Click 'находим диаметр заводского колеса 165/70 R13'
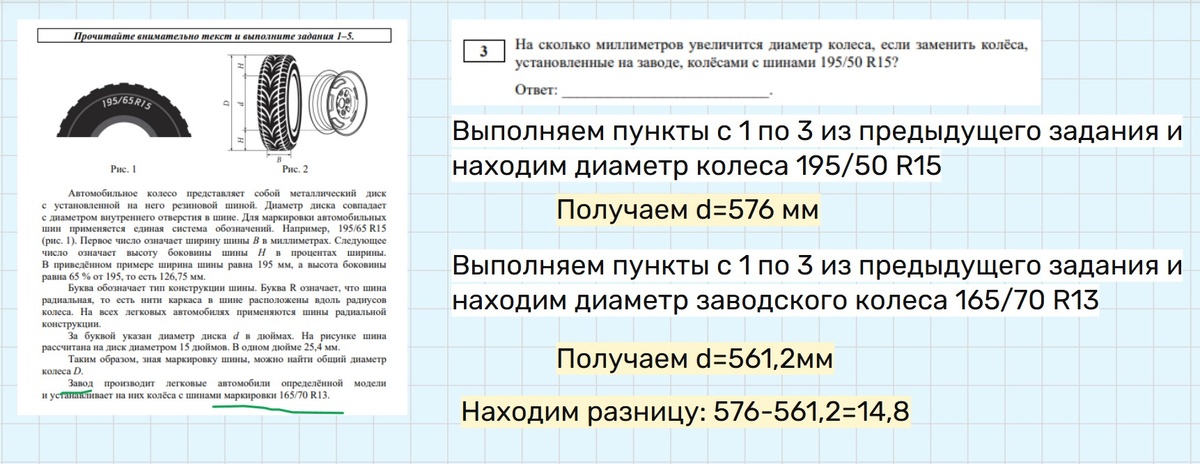Screen dimensions: 1200x464 click(776, 299)
